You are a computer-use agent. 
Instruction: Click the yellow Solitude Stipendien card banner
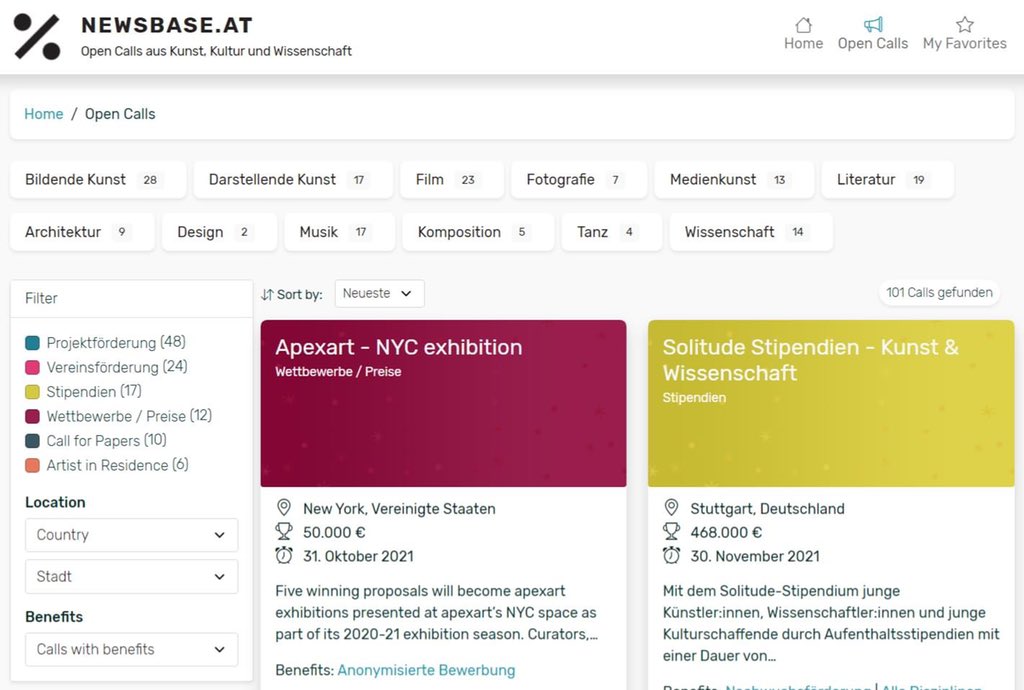(831, 403)
